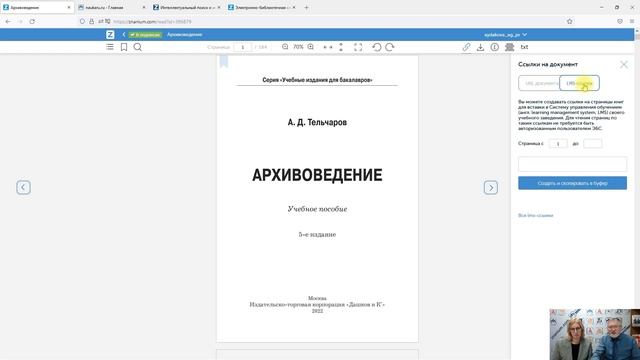
Task: Zoom in with the plus magnifier
Action: point(311,47)
